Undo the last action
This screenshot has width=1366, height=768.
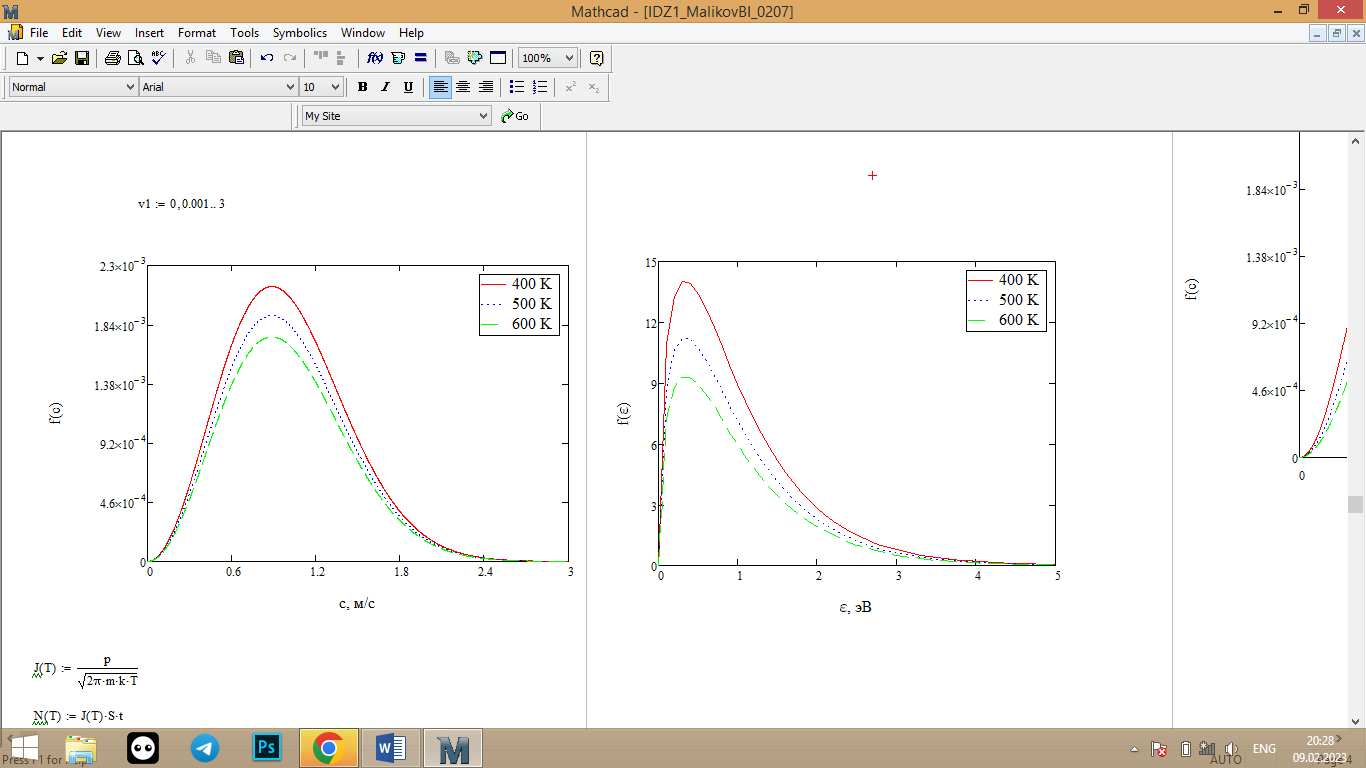(x=267, y=58)
